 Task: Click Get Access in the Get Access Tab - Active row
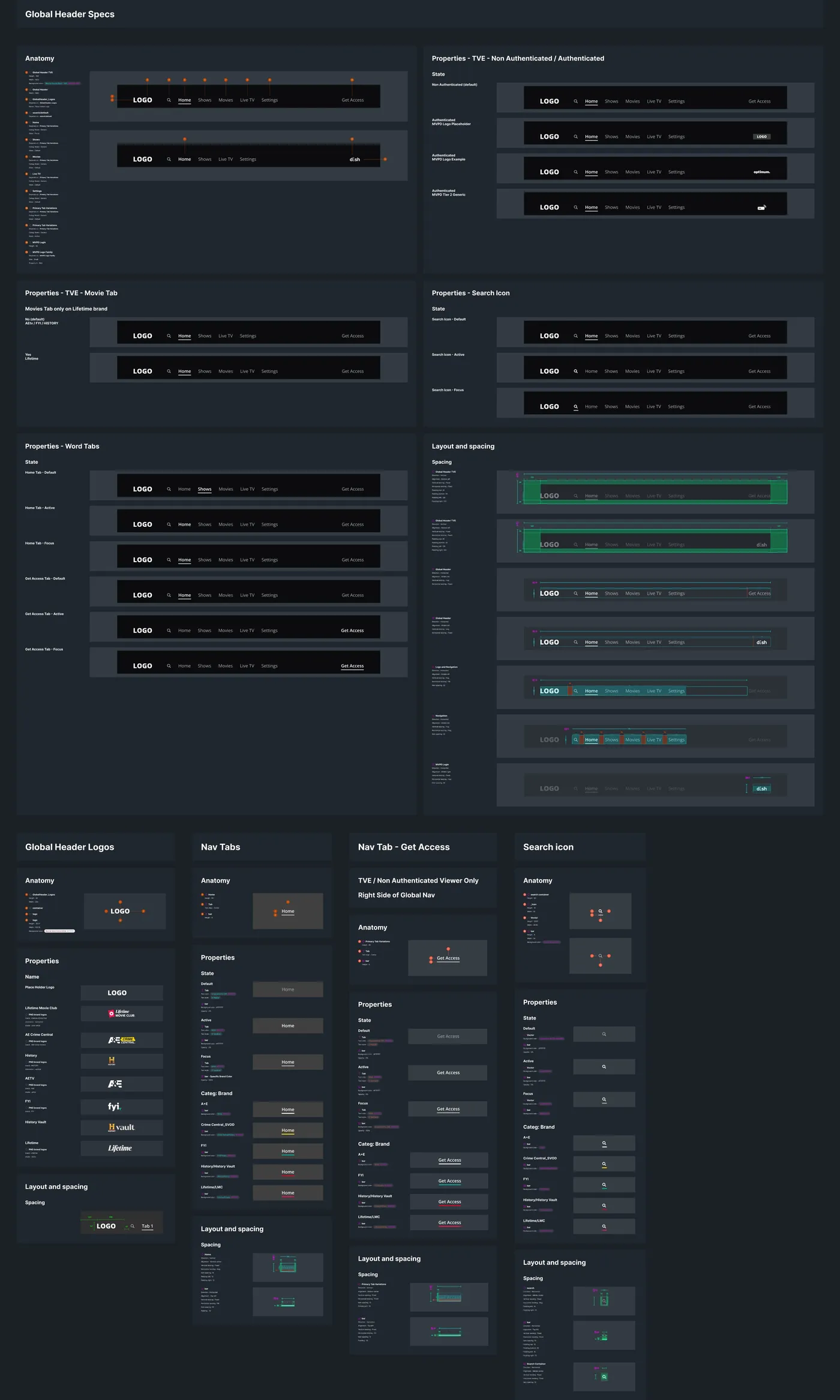pyautogui.click(x=352, y=631)
